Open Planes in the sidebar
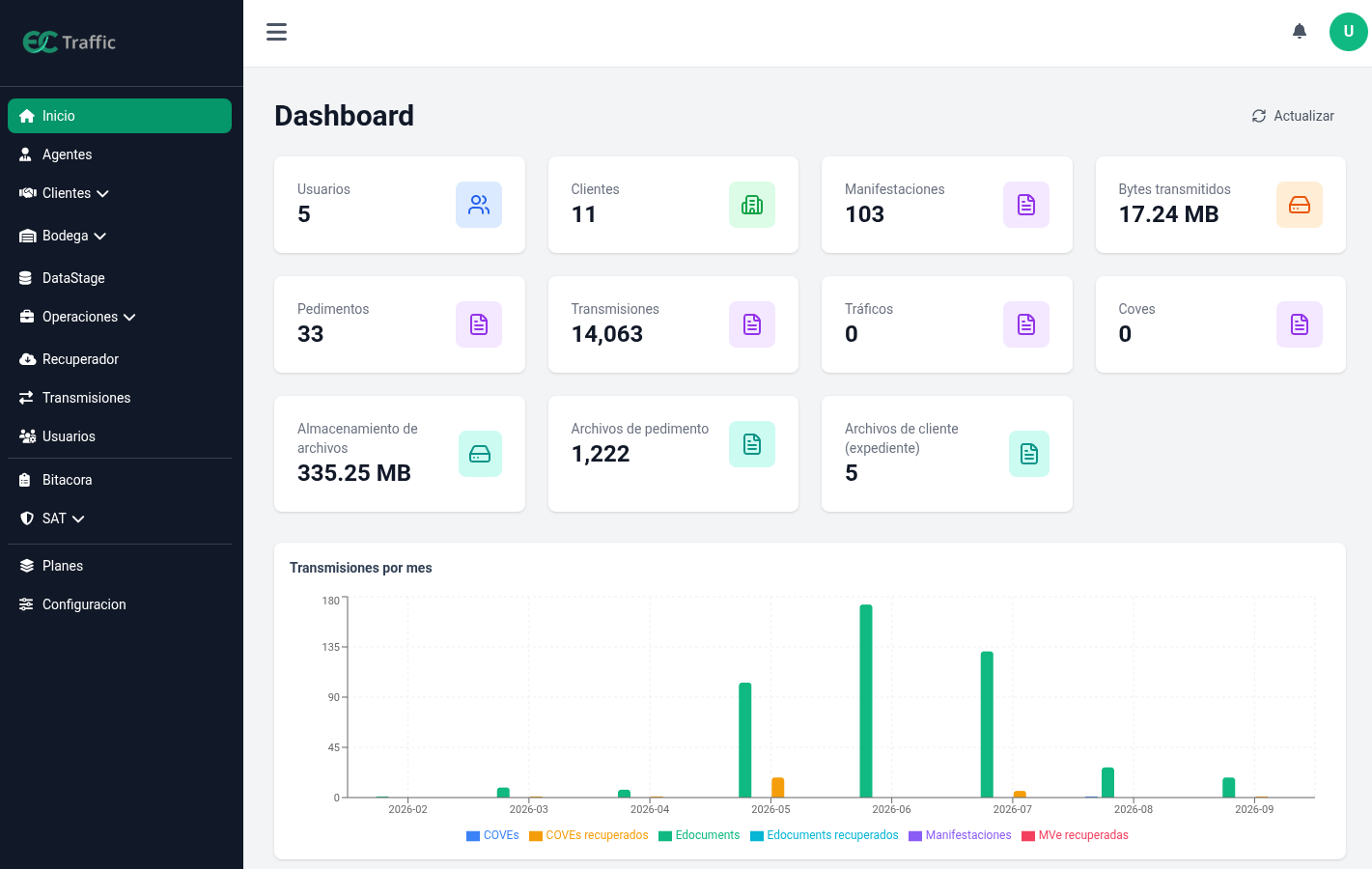 120,566
